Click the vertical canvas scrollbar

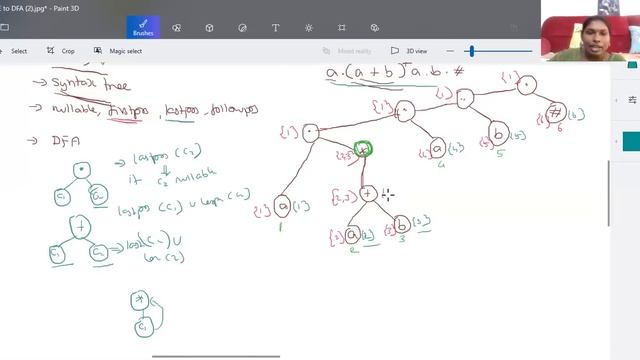point(609,193)
